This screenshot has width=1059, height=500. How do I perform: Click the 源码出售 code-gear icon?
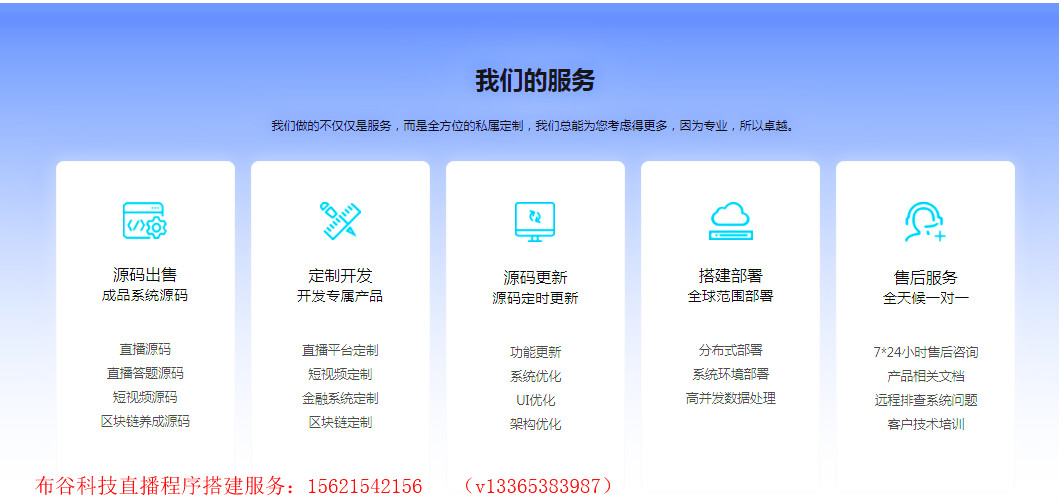[145, 220]
